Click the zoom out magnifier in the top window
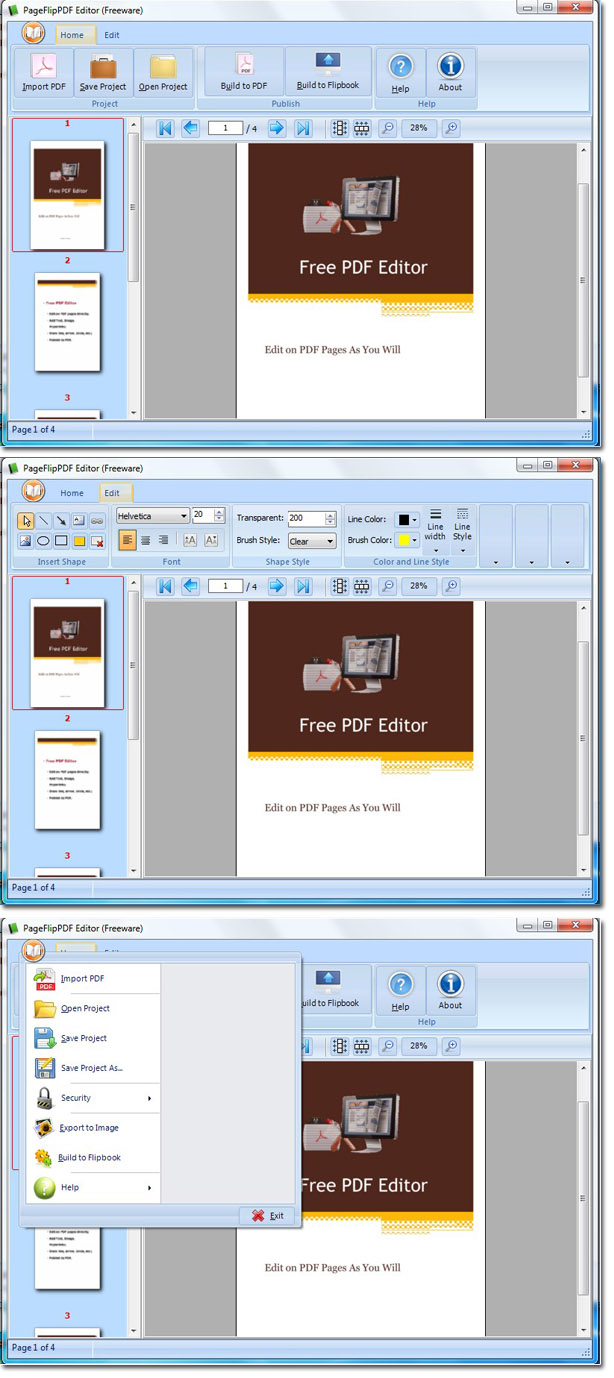Viewport: 614px width, 1378px height. coord(388,128)
